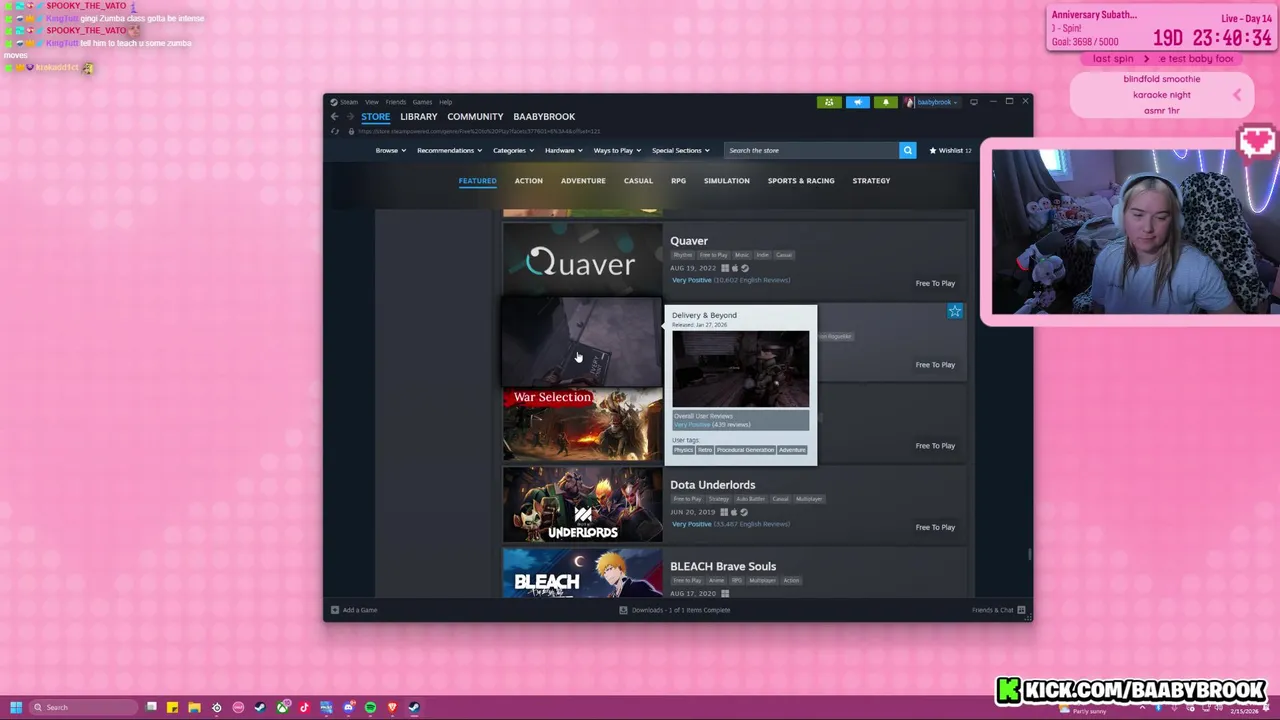The image size is (1280, 720).
Task: Click the Downloads status icon
Action: pyautogui.click(x=623, y=610)
